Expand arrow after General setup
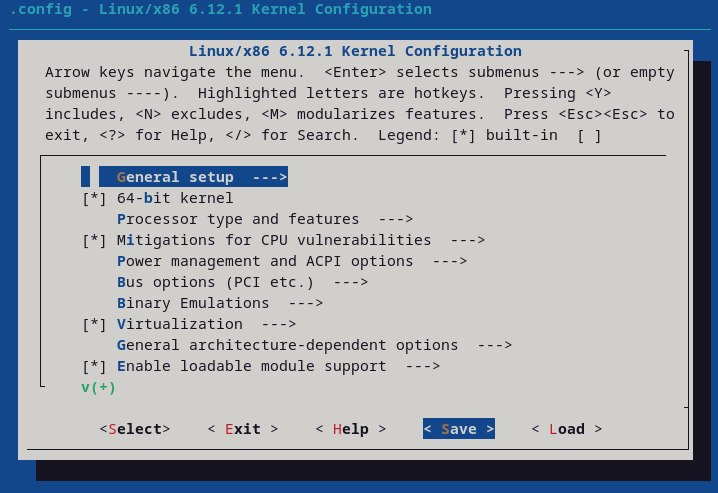The height and width of the screenshot is (493, 718). tap(270, 177)
